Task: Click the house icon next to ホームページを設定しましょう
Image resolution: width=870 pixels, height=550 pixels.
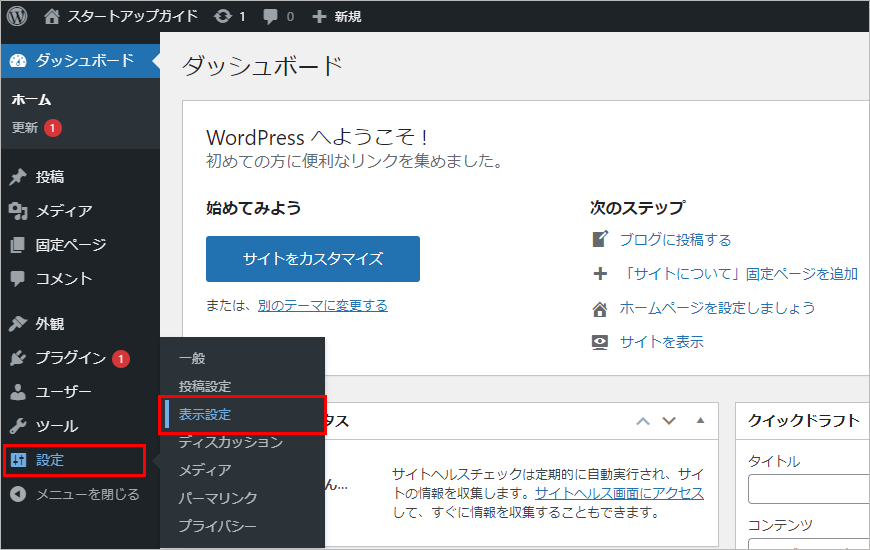Action: click(x=600, y=309)
